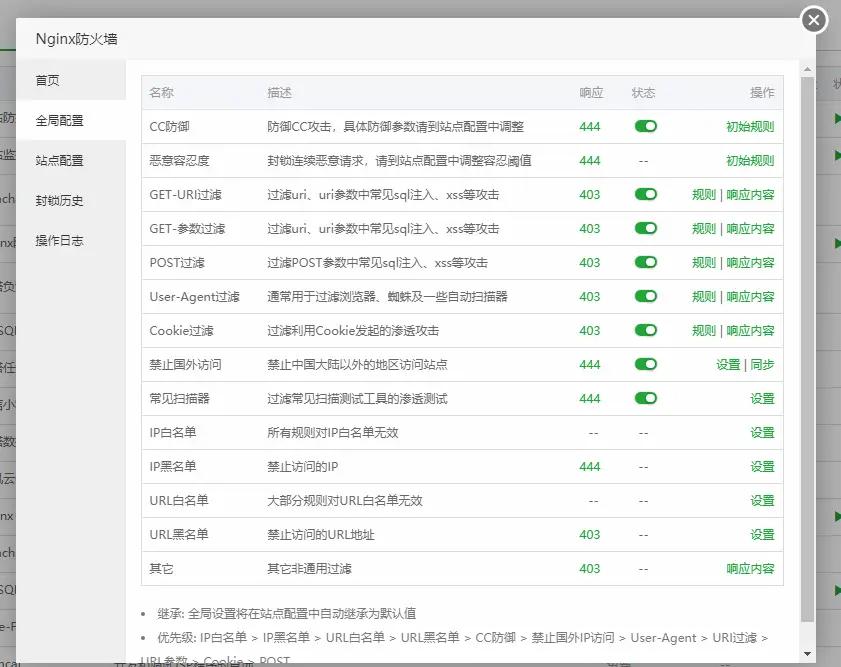Click 同步 for 禁止国外访问
841x667 pixels.
(762, 365)
